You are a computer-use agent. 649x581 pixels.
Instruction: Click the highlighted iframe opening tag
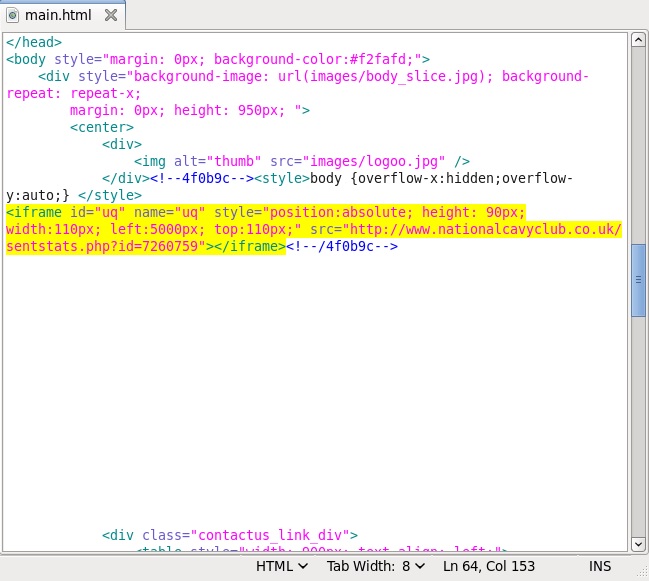pos(35,212)
